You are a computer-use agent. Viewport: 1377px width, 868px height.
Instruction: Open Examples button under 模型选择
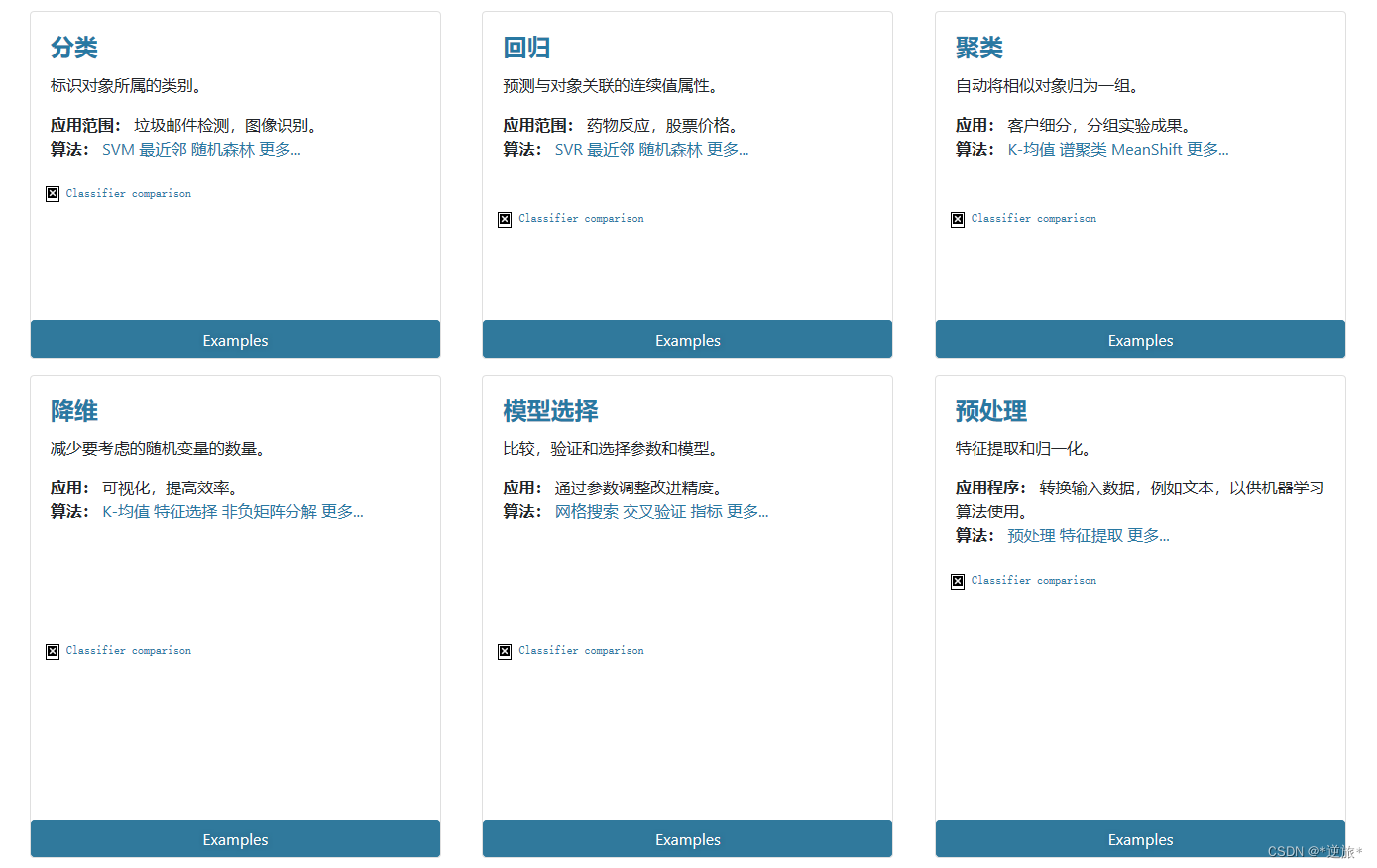687,838
